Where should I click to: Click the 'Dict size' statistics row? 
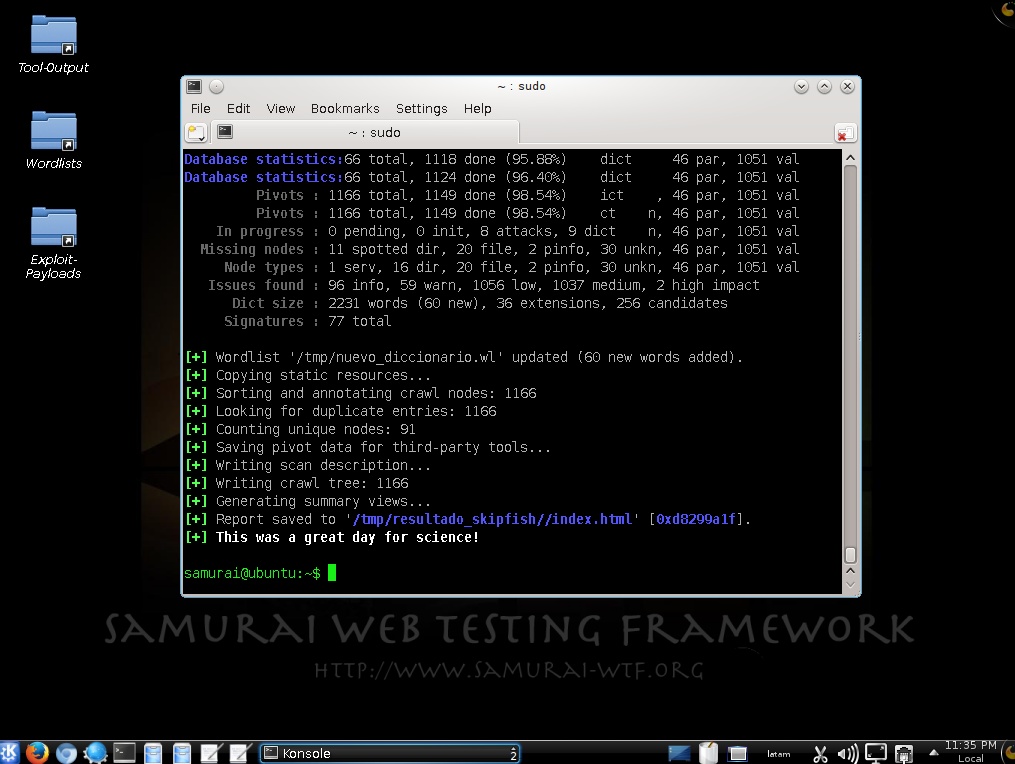tap(480, 304)
